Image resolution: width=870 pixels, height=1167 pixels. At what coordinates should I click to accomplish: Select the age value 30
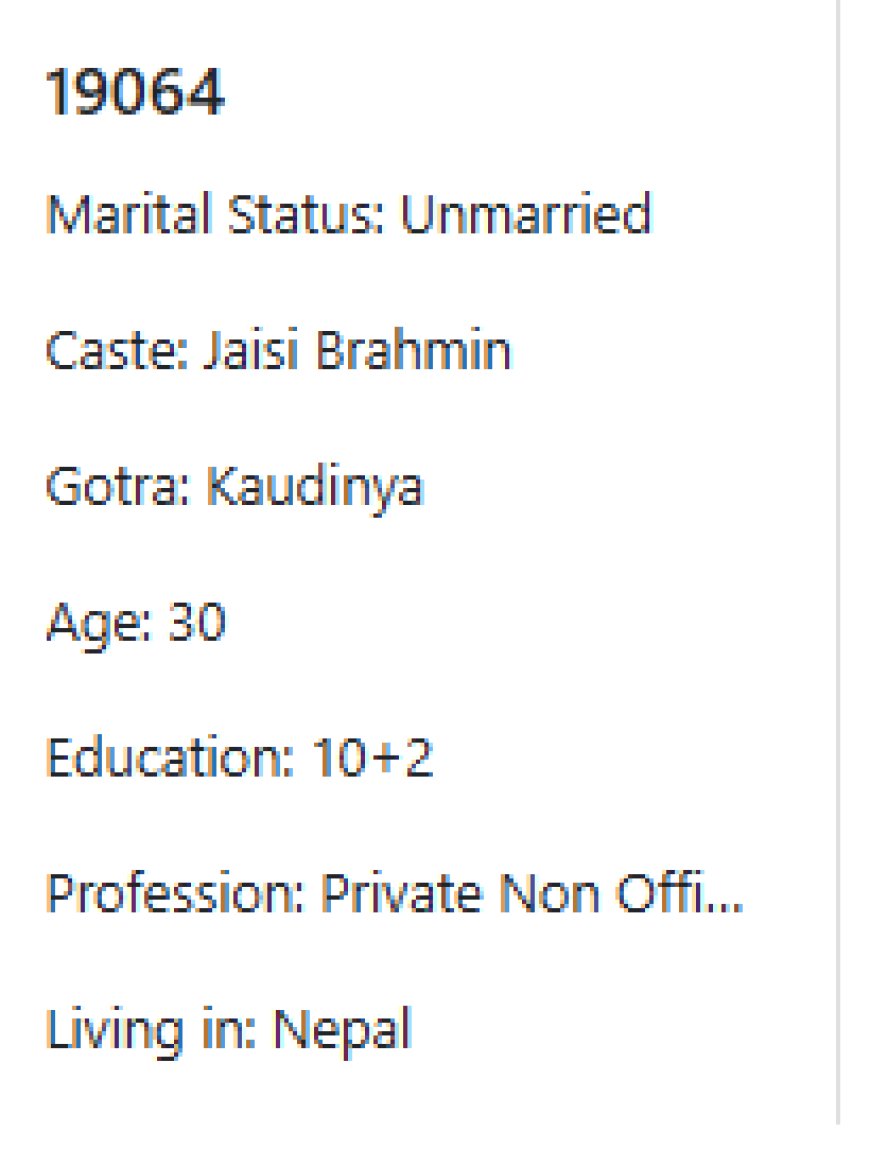click(197, 623)
